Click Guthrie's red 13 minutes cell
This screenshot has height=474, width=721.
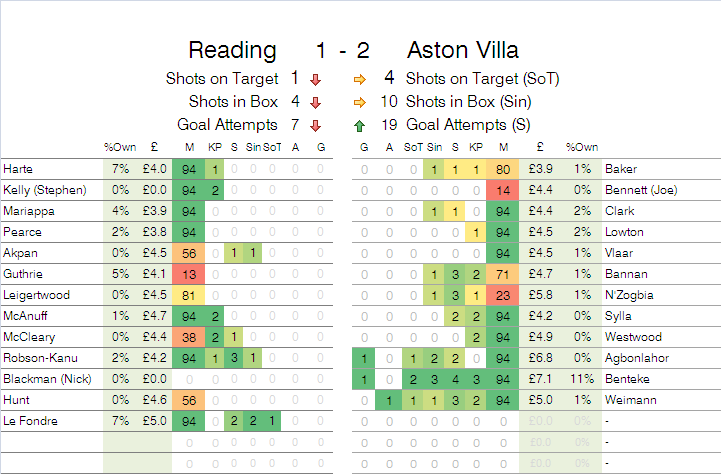pyautogui.click(x=190, y=274)
